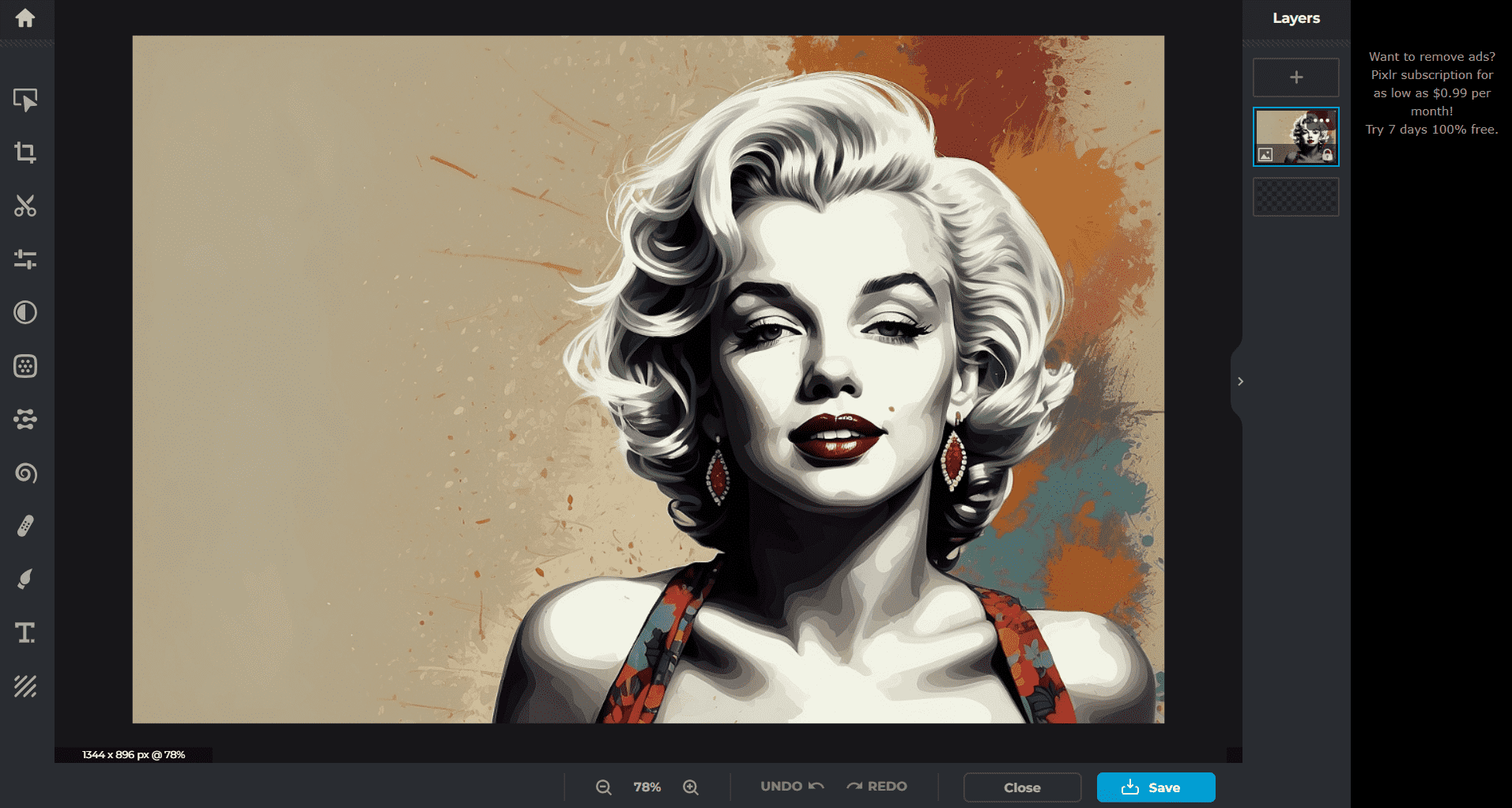Select the Arrange tool

(x=25, y=100)
